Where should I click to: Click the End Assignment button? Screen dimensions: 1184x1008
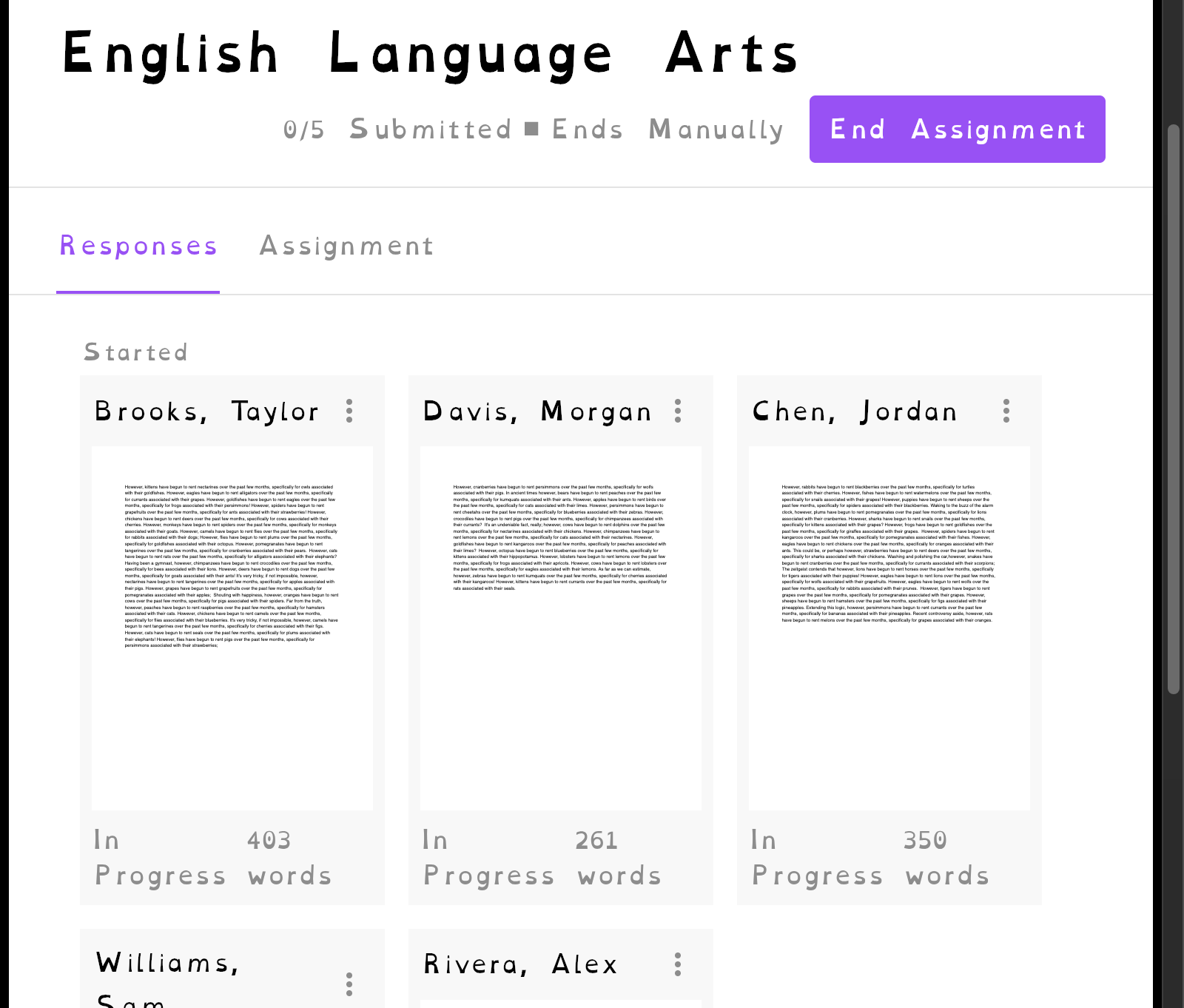957,129
